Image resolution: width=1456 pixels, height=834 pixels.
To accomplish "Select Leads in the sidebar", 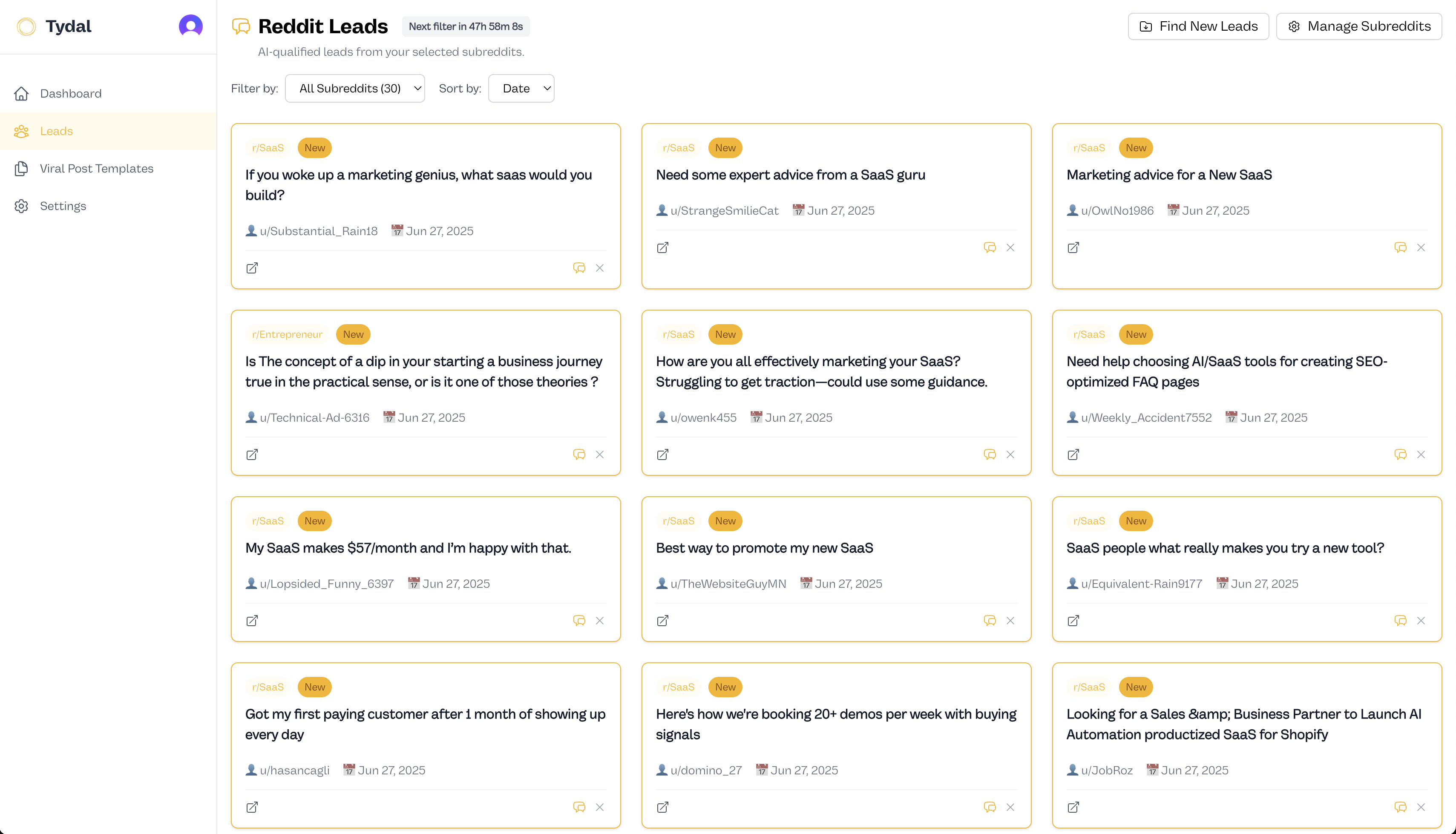I will [x=56, y=131].
